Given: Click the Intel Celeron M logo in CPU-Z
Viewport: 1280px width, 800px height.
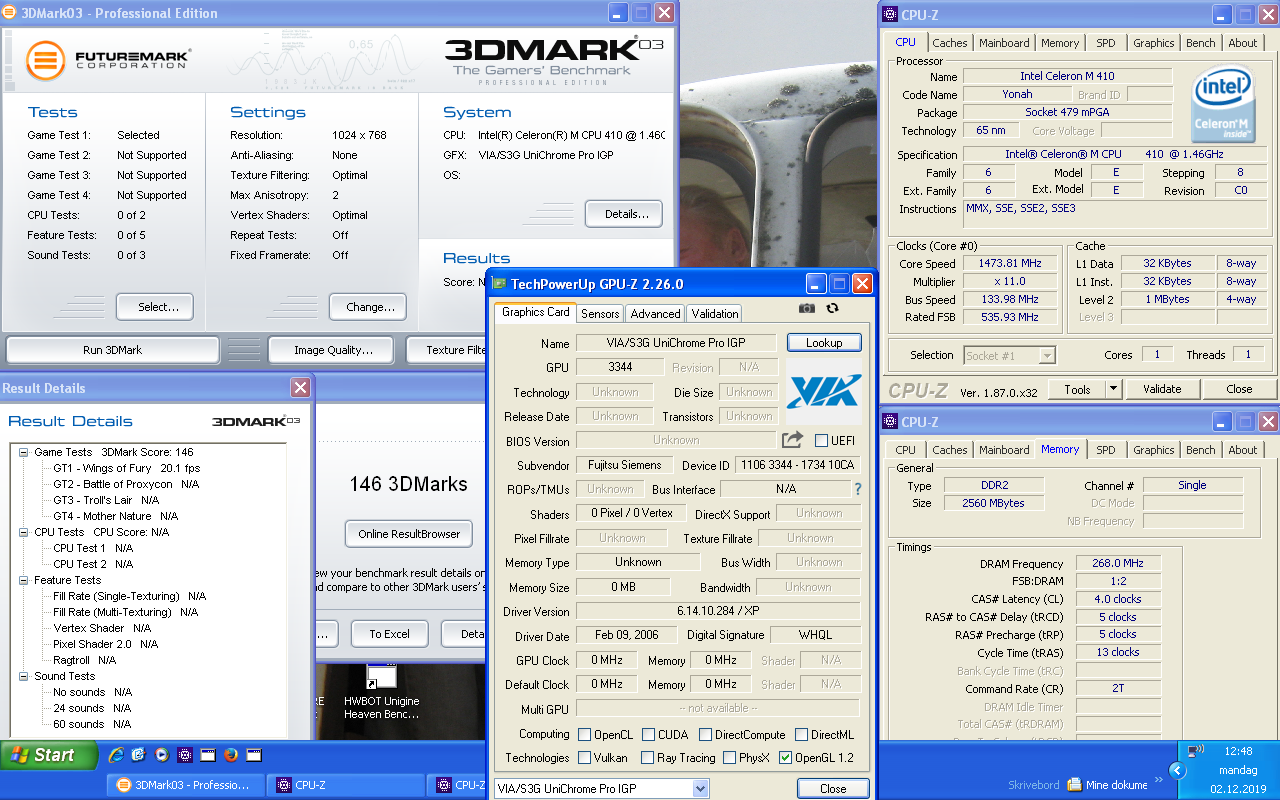Looking at the screenshot, I should 1225,104.
